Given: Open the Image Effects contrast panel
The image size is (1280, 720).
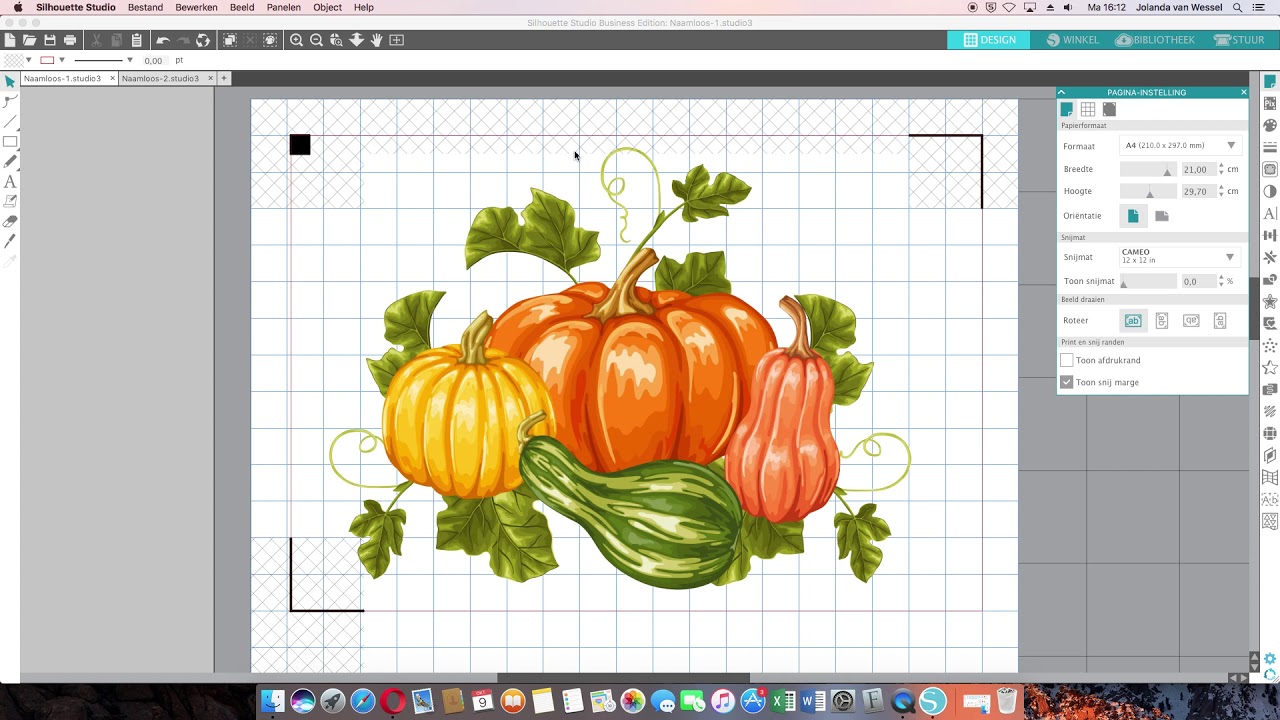Looking at the screenshot, I should [x=1270, y=191].
